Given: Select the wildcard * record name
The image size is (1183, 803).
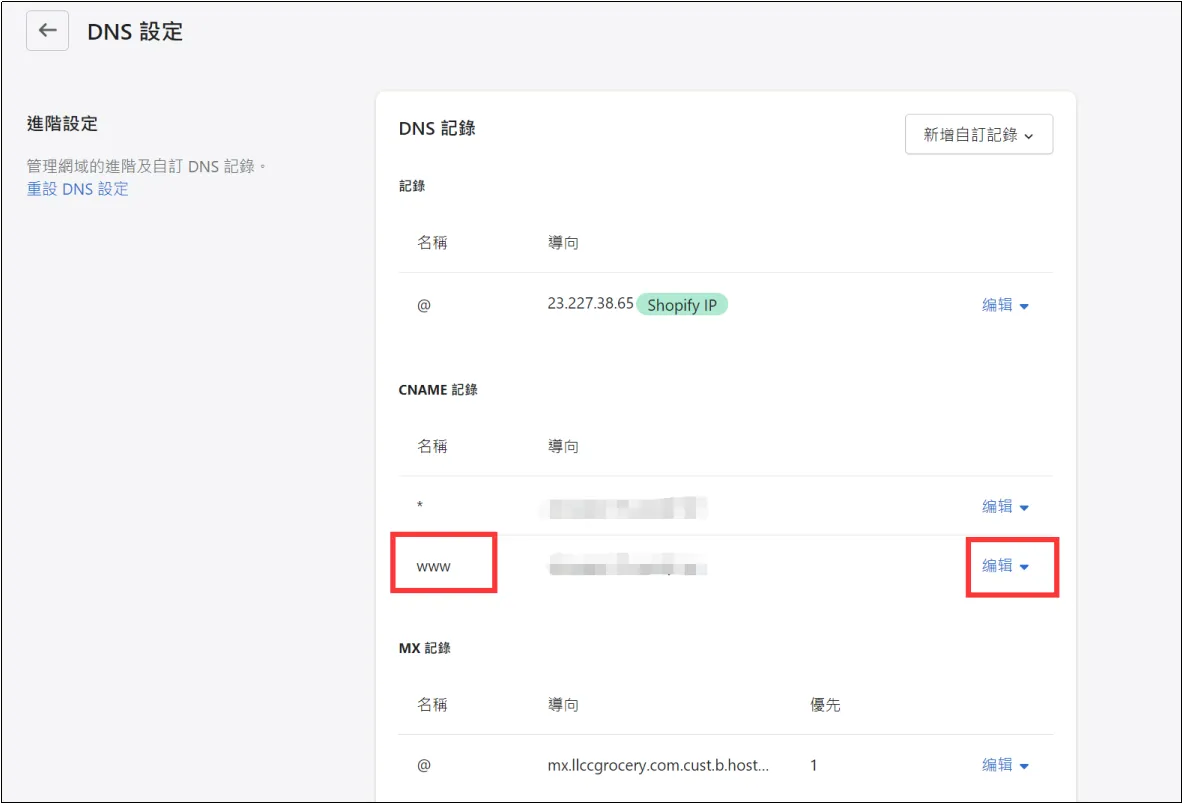Looking at the screenshot, I should 420,507.
